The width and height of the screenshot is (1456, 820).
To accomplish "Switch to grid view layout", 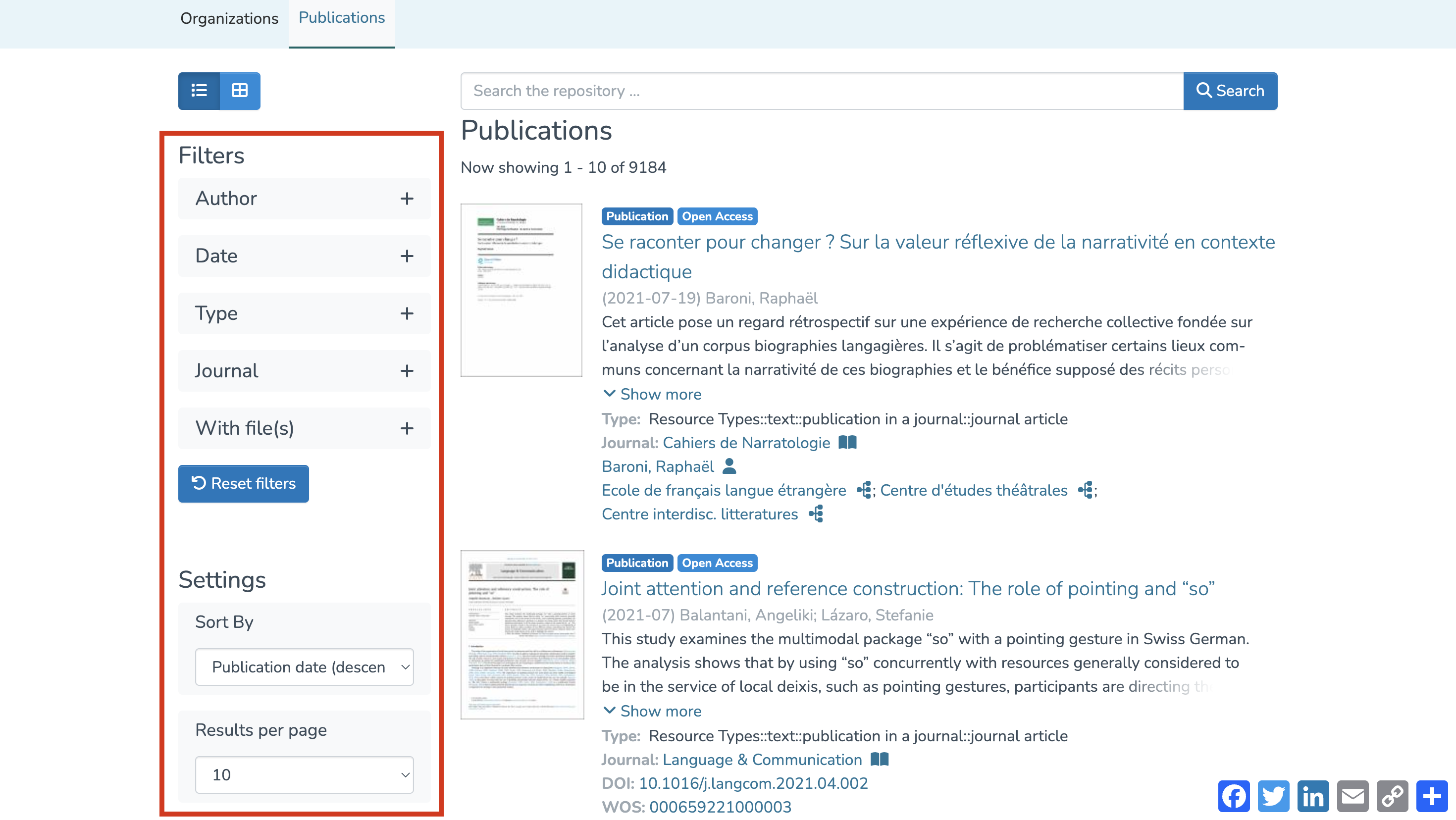I will click(x=240, y=91).
